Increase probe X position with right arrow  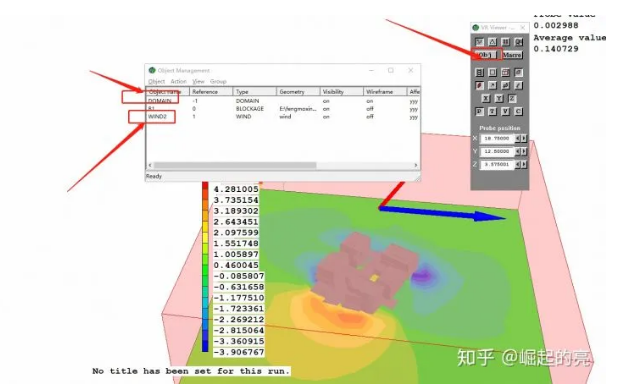coord(524,138)
